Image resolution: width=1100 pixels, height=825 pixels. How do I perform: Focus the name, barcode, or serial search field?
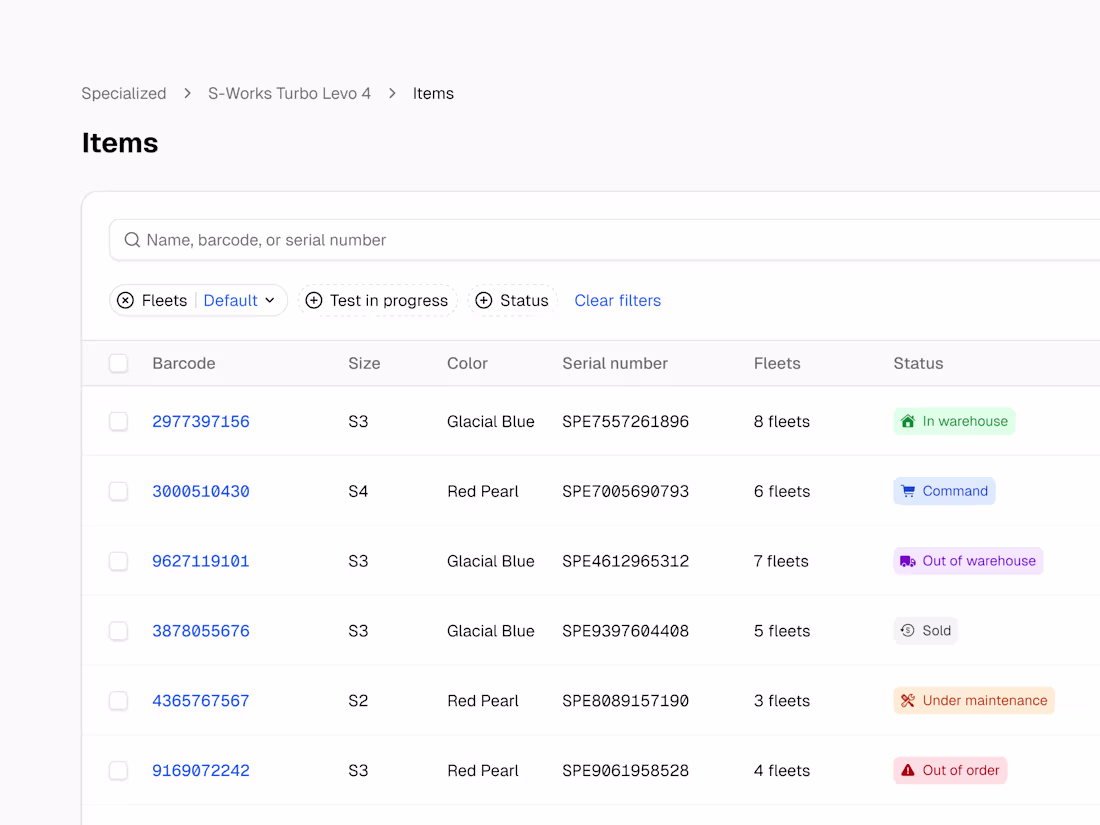[600, 240]
